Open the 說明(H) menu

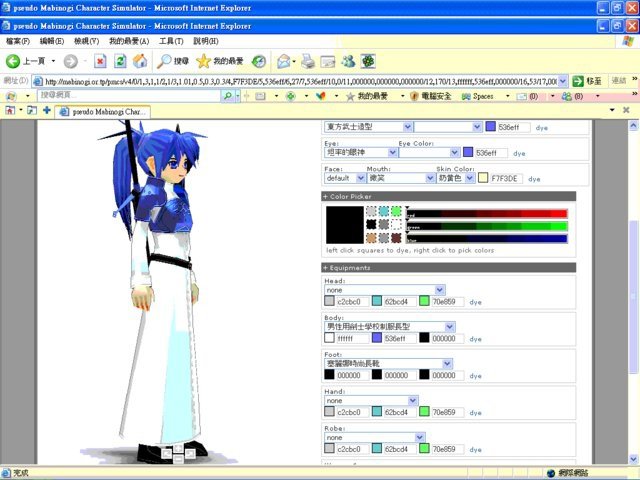[x=205, y=41]
